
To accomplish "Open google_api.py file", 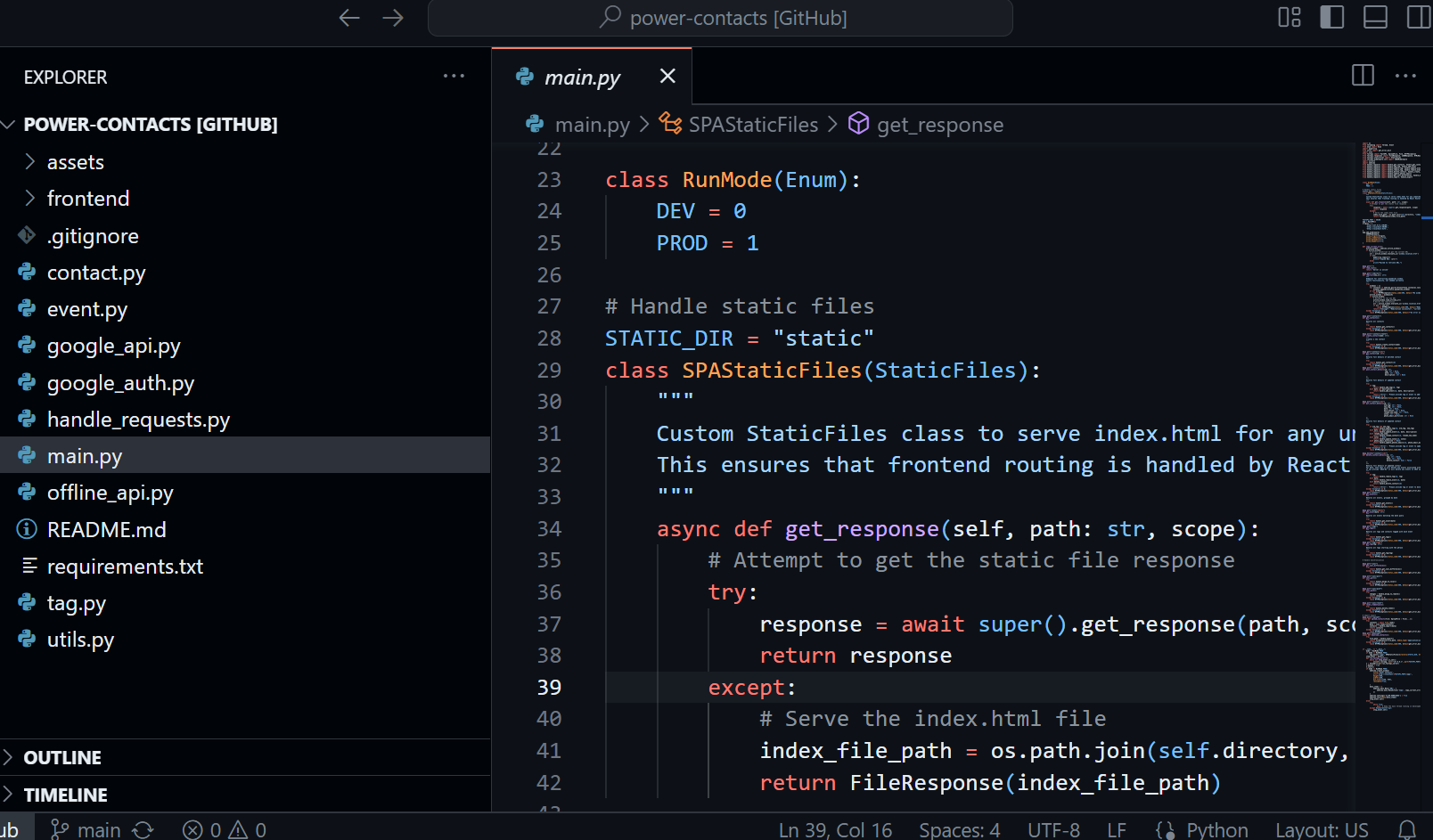I will pyautogui.click(x=245, y=346).
